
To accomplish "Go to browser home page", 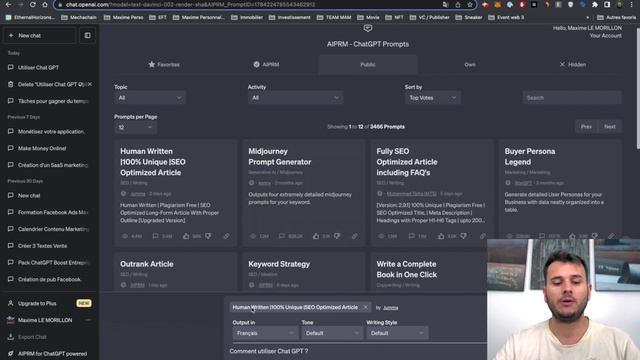I will pyautogui.click(x=45, y=4).
